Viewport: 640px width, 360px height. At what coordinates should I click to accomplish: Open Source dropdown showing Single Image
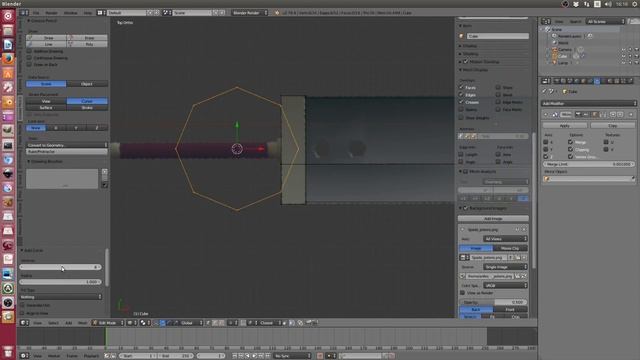click(x=505, y=267)
